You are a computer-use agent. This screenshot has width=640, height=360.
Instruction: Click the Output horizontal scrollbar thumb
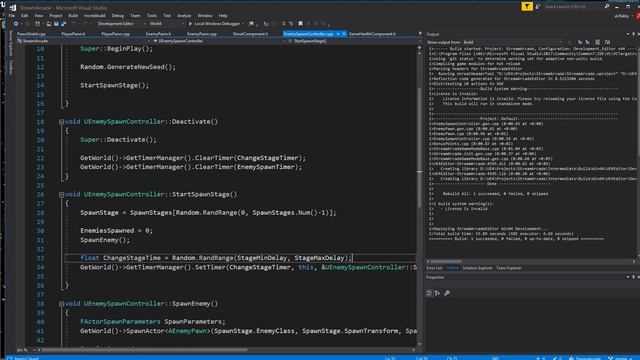(446, 262)
